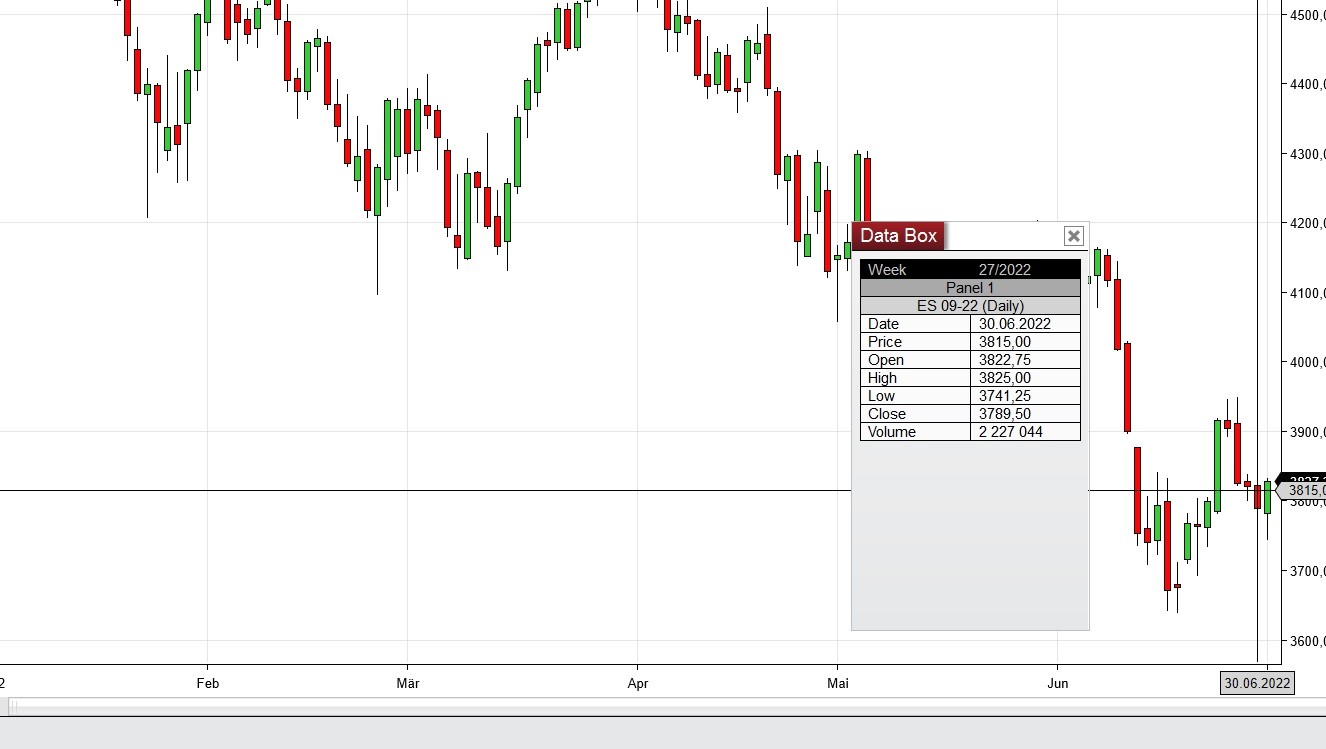The height and width of the screenshot is (749, 1326).
Task: Click the Mär label on time axis
Action: (408, 684)
